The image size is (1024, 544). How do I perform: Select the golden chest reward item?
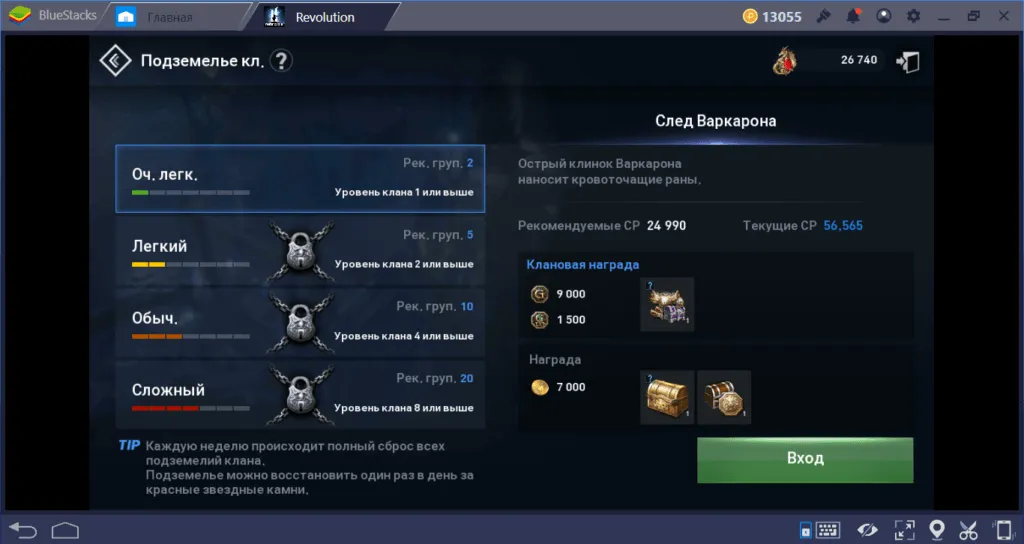[667, 397]
